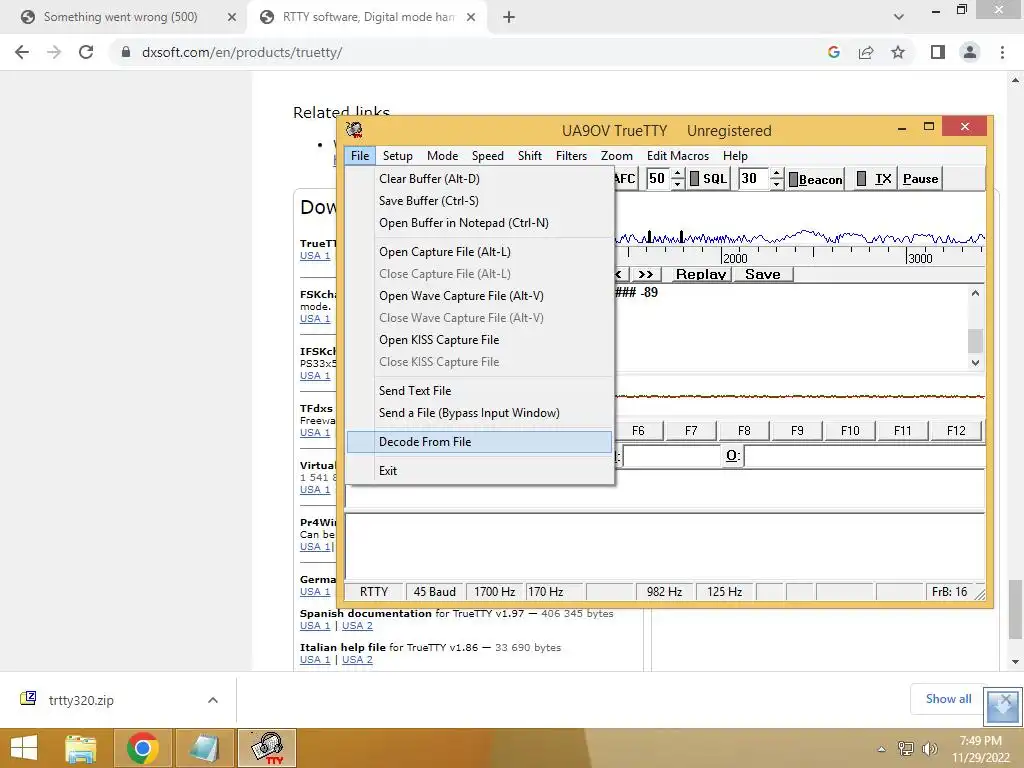Open the Notepad taskbar icon
Image resolution: width=1024 pixels, height=768 pixels.
204,748
